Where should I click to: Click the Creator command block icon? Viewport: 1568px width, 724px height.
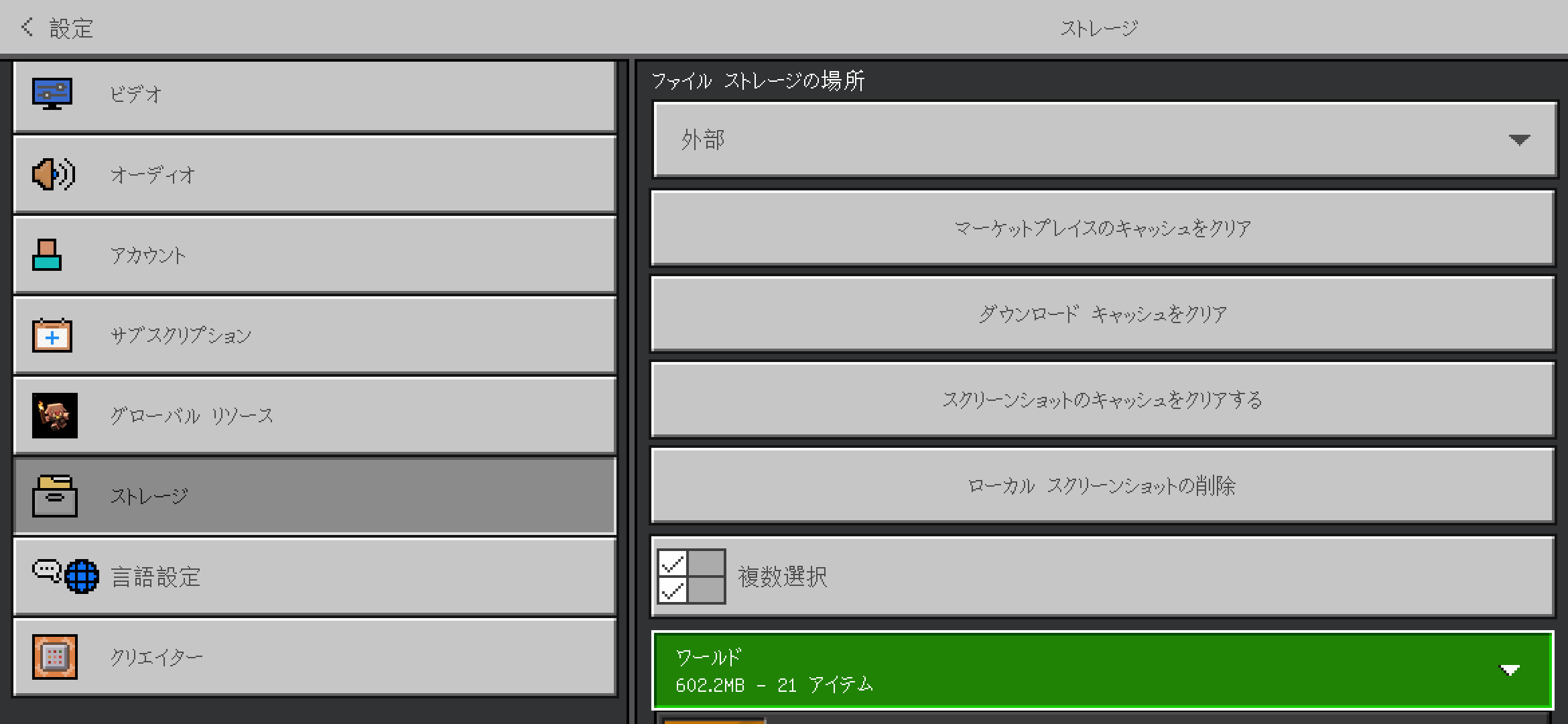click(x=55, y=657)
